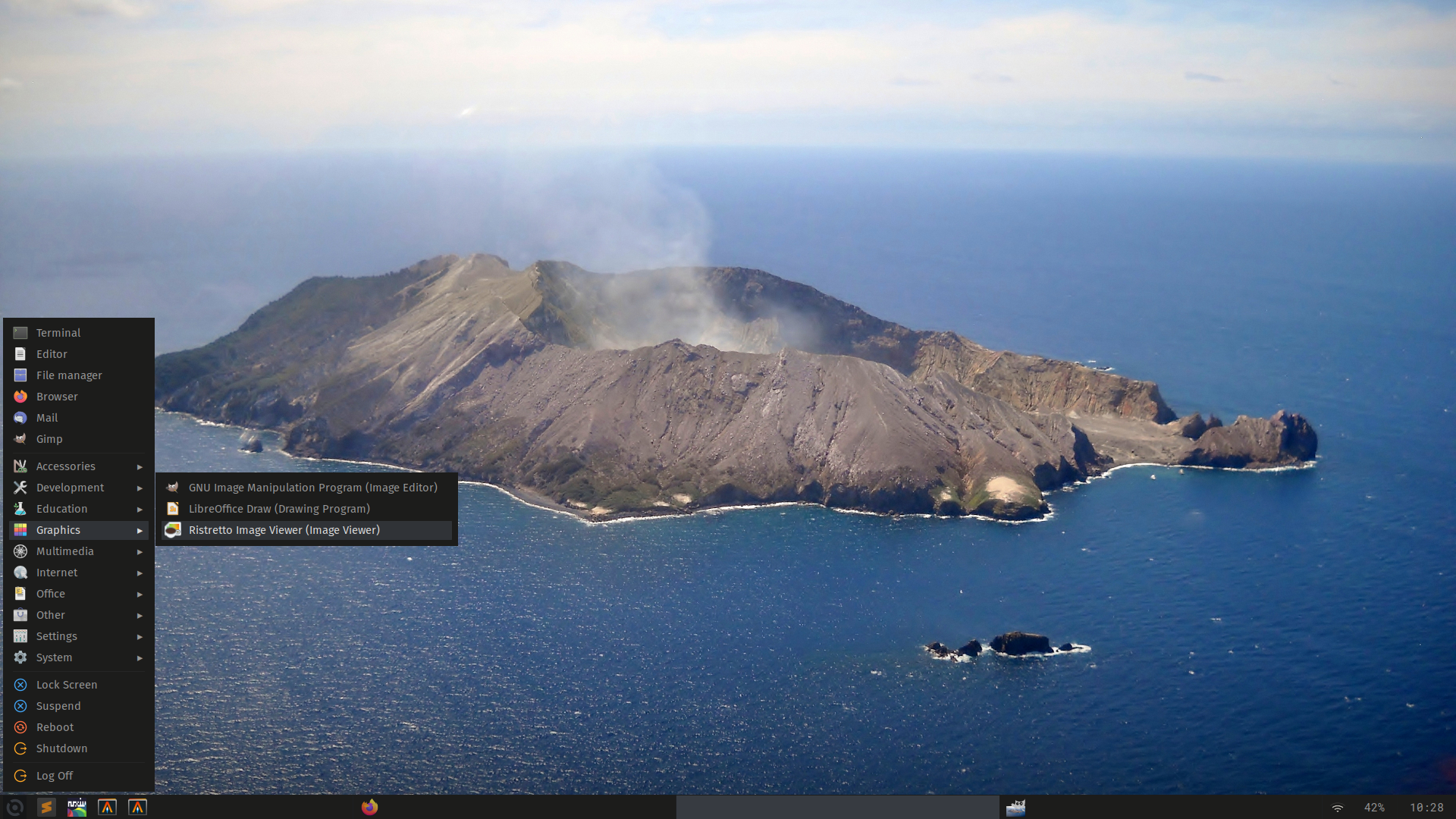Image resolution: width=1456 pixels, height=819 pixels.
Task: Select the highlighted Graphics category
Action: (79, 530)
